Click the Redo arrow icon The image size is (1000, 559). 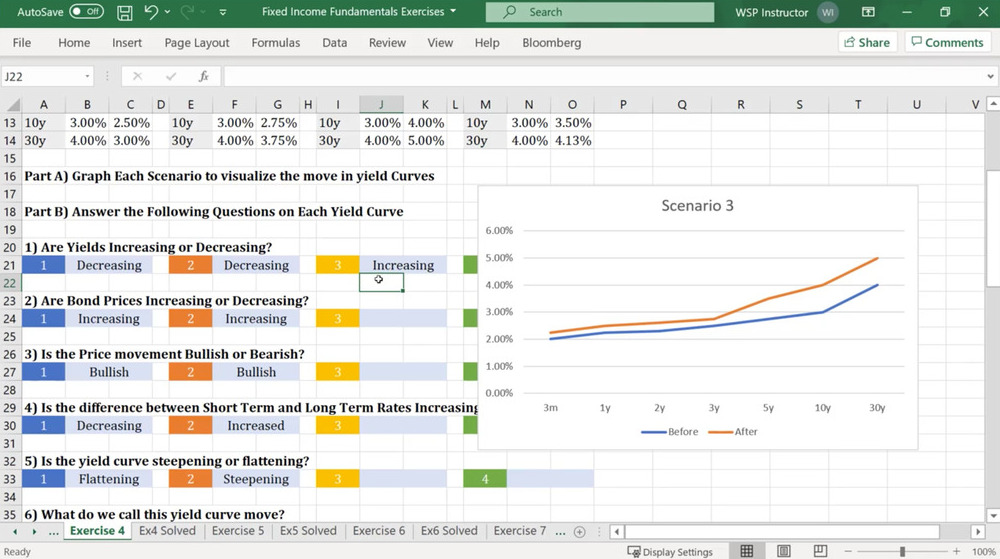point(187,11)
